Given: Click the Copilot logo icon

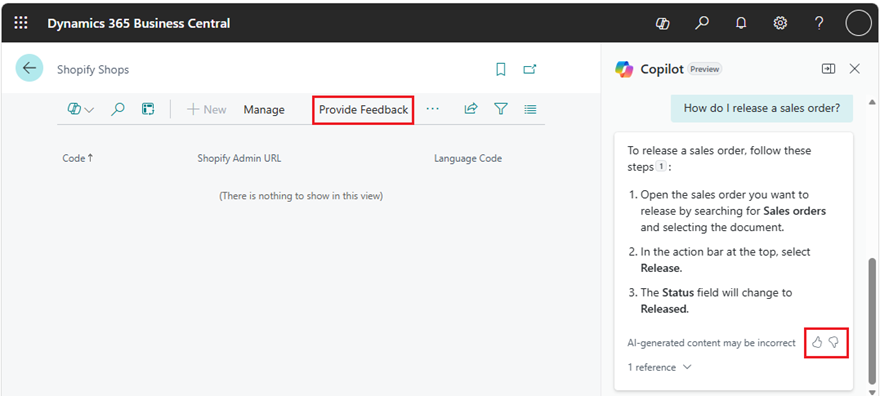Looking at the screenshot, I should point(624,69).
